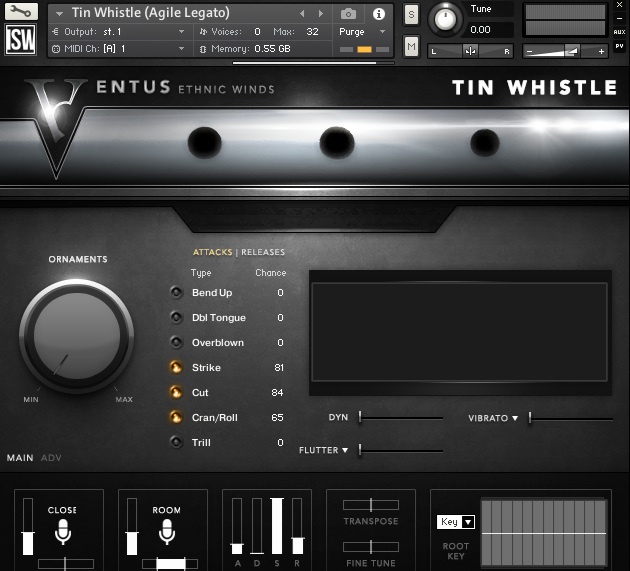Solo the instrument with S button
630x571 pixels.
pos(411,15)
